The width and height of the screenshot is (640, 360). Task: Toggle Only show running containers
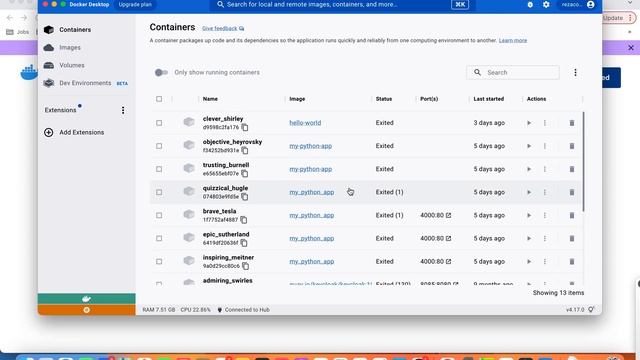[x=161, y=72]
